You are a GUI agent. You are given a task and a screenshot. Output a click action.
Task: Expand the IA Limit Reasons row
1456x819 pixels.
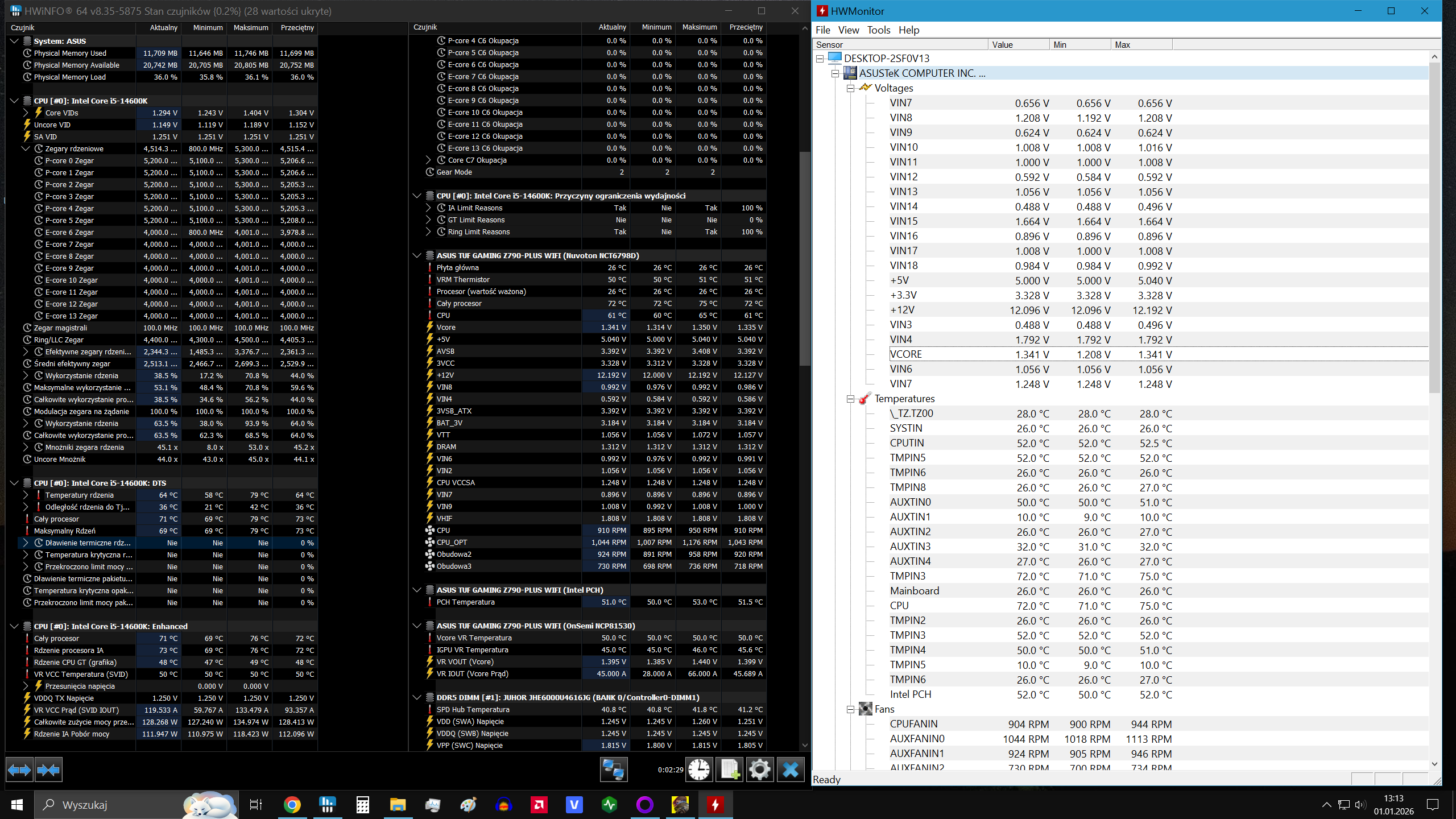[x=428, y=208]
